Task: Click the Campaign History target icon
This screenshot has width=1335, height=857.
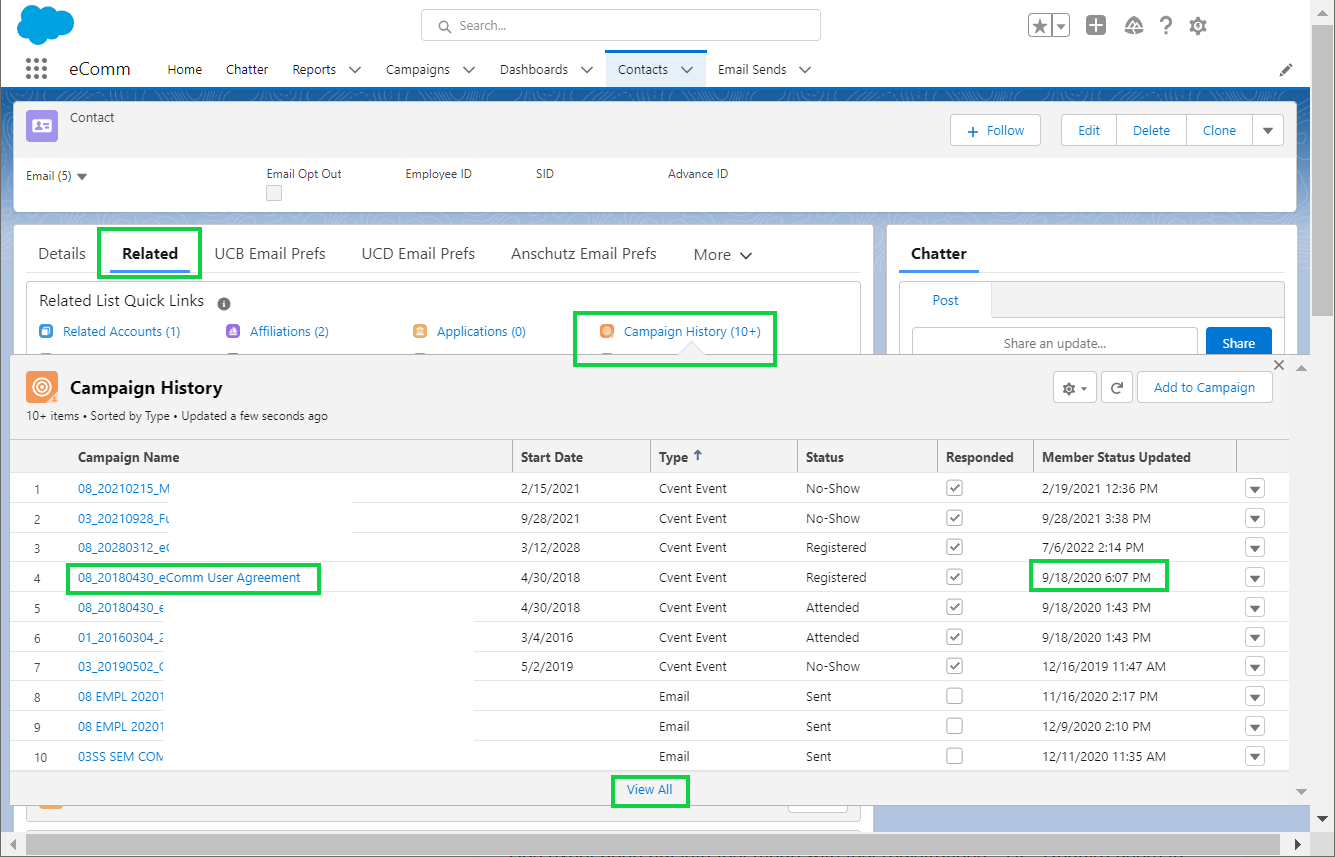Action: click(x=42, y=386)
